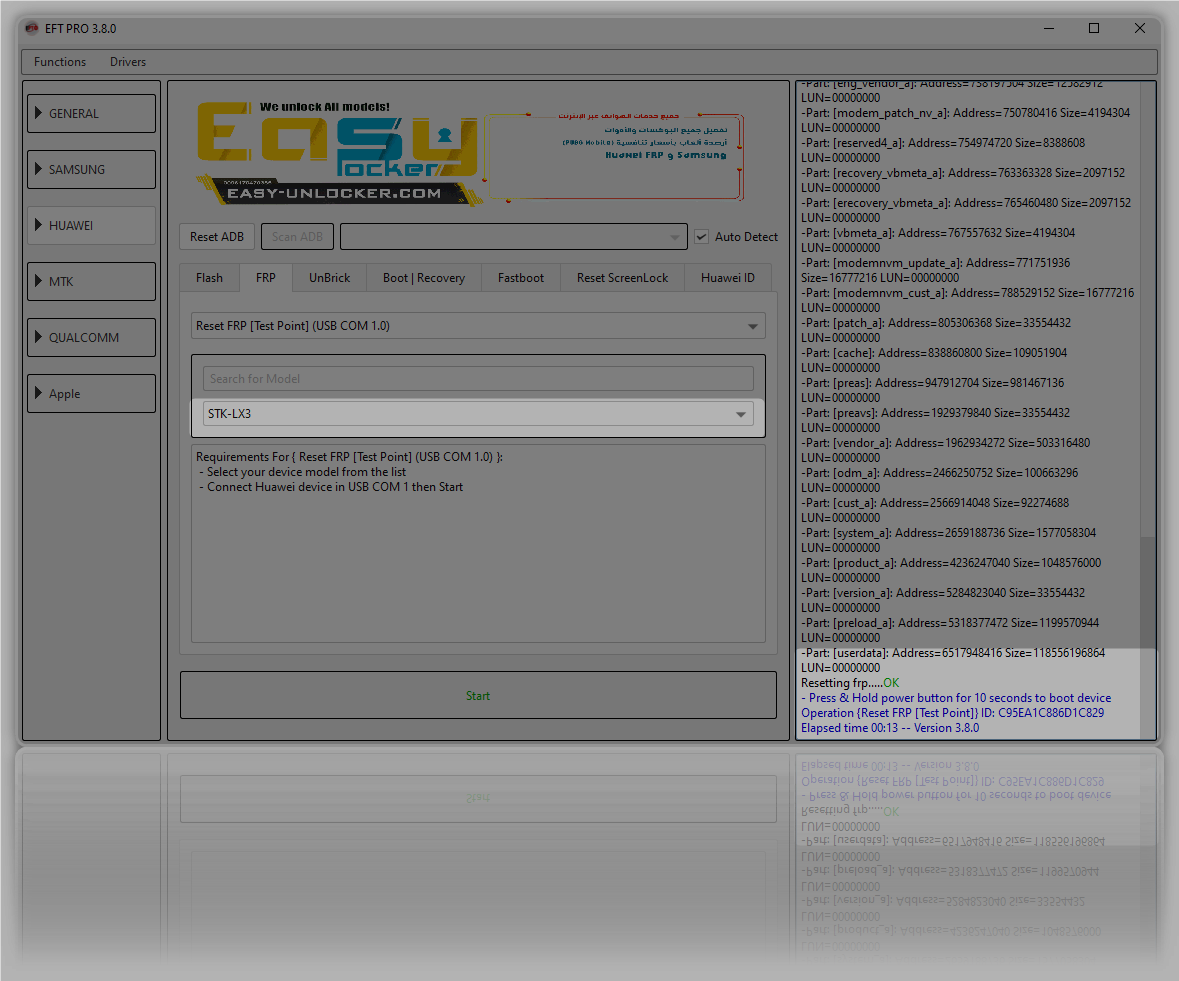Image resolution: width=1179 pixels, height=981 pixels.
Task: Close the EFT PRO window
Action: coord(1140,29)
